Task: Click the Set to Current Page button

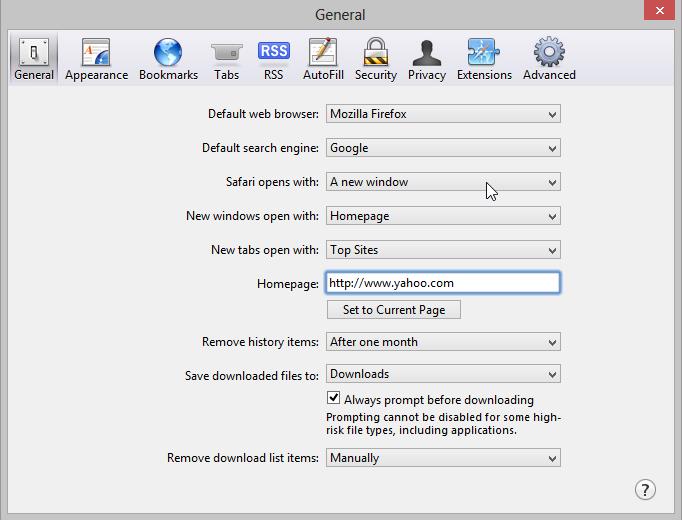Action: click(x=394, y=310)
